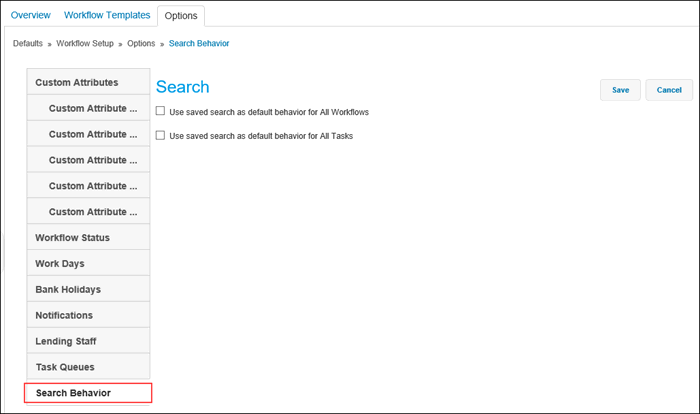Open the Workflow Templates tab
This screenshot has height=414, width=700.
point(107,15)
